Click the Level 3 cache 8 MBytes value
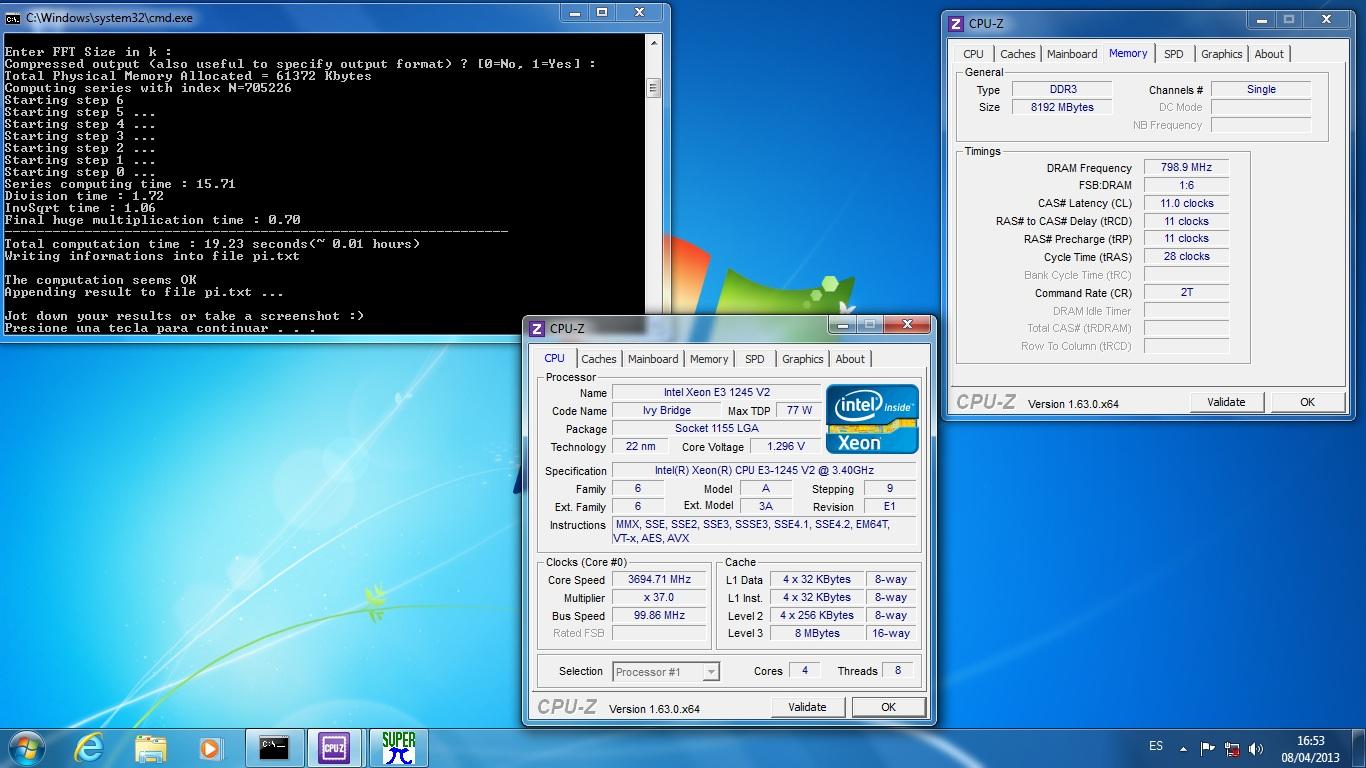This screenshot has height=768, width=1366. point(817,634)
